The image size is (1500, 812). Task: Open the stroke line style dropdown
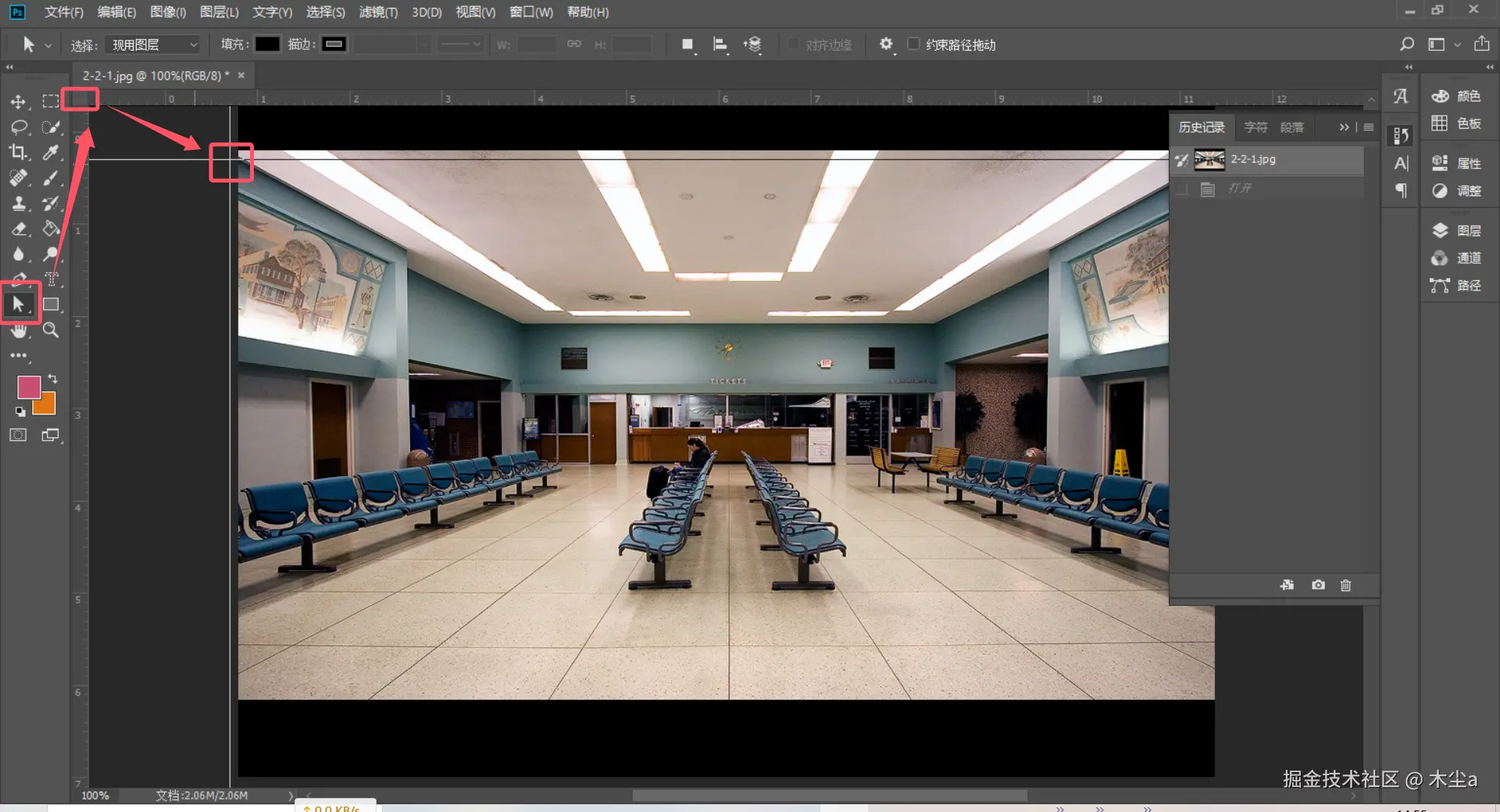(460, 45)
